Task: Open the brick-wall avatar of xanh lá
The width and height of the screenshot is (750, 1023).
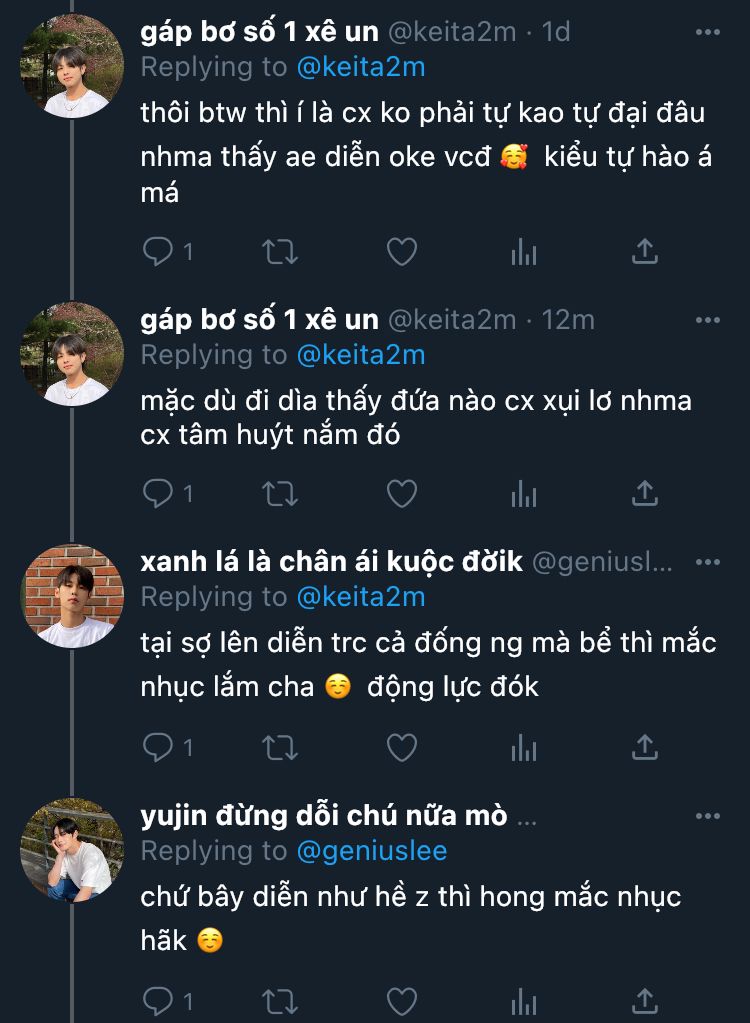Action: [72, 595]
